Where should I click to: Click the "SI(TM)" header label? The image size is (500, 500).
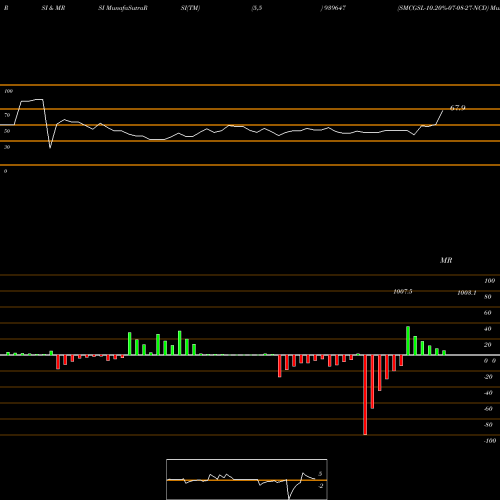tap(190, 8)
